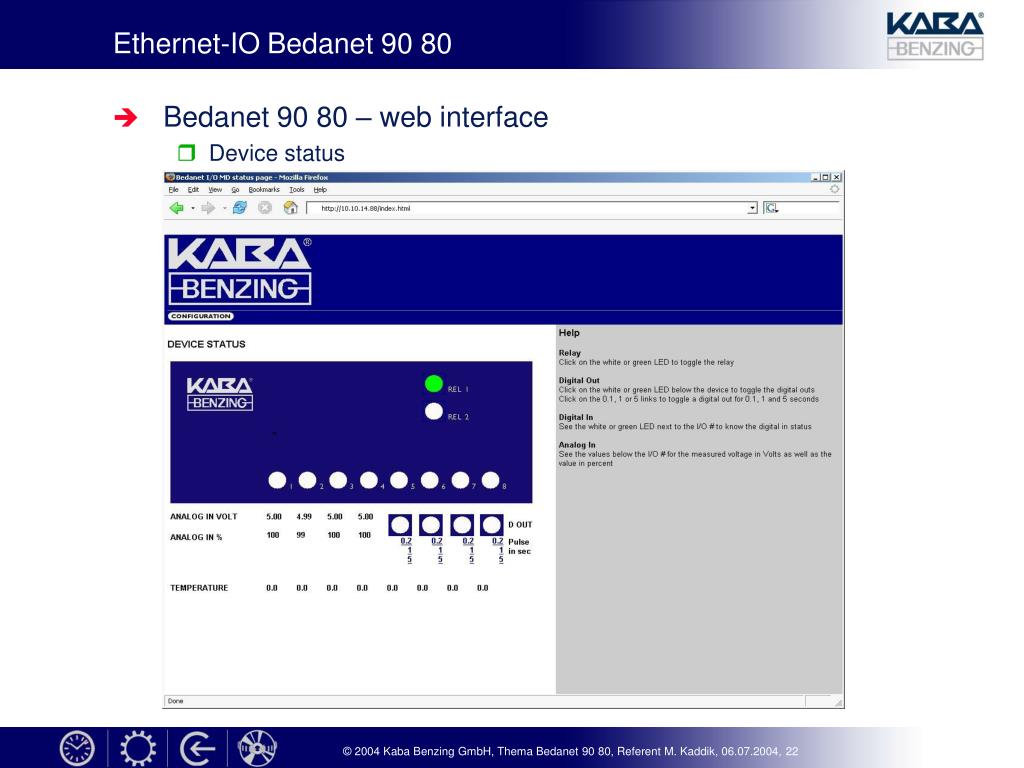
Task: Click the Firefox activity throbber icon
Action: click(x=834, y=189)
